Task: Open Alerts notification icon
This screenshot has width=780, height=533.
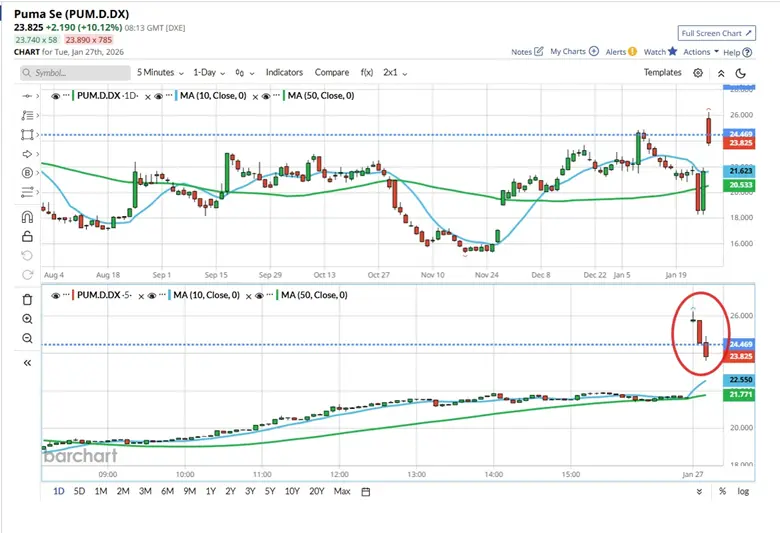Action: point(632,51)
